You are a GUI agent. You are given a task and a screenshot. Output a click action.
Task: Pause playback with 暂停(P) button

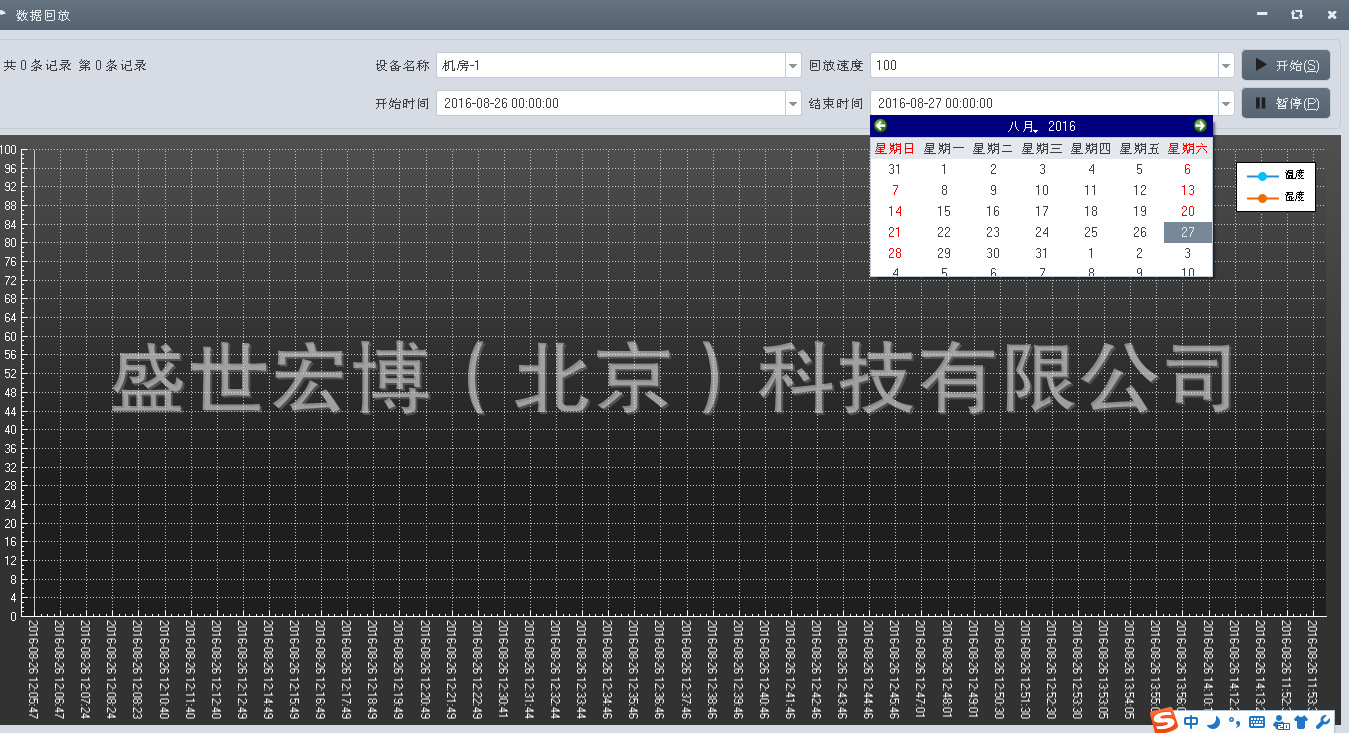(1286, 103)
